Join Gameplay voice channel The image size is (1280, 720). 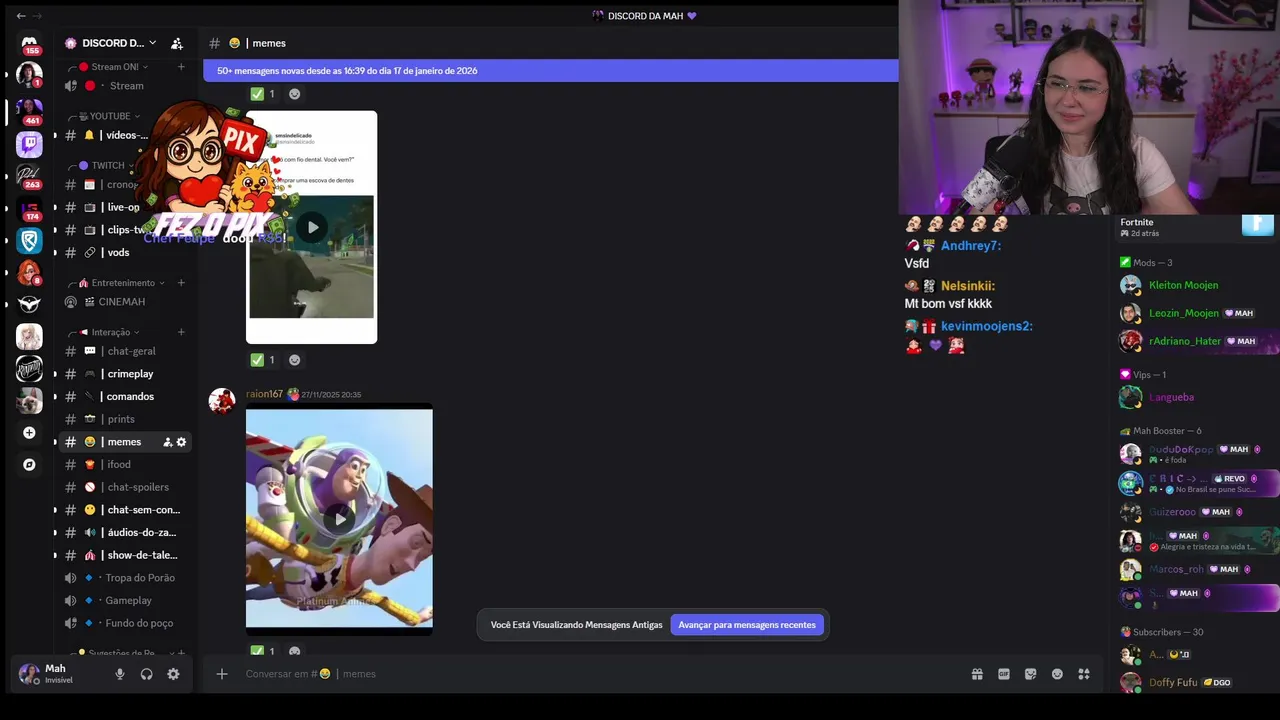123,601
